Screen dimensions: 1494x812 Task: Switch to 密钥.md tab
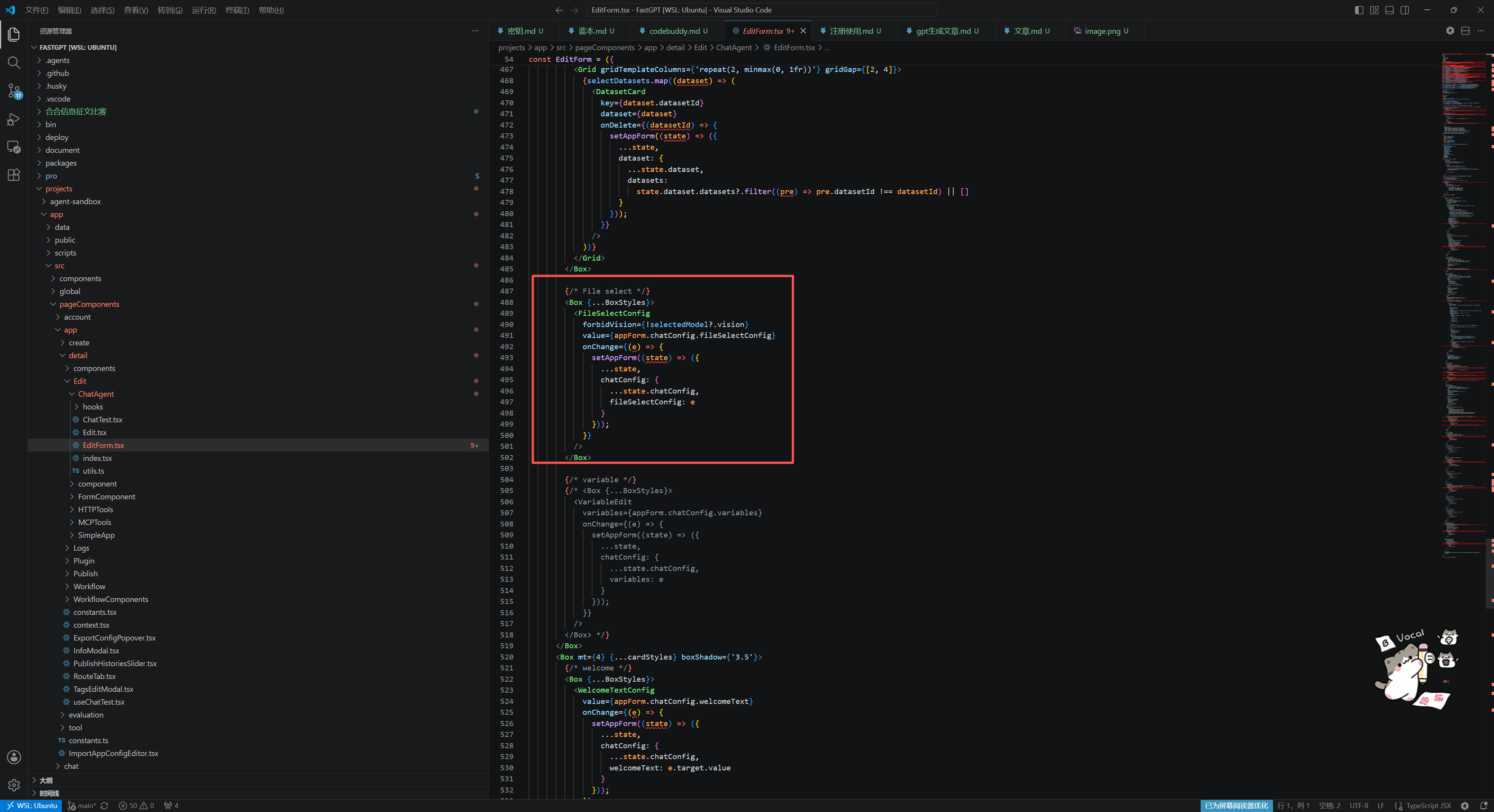525,31
